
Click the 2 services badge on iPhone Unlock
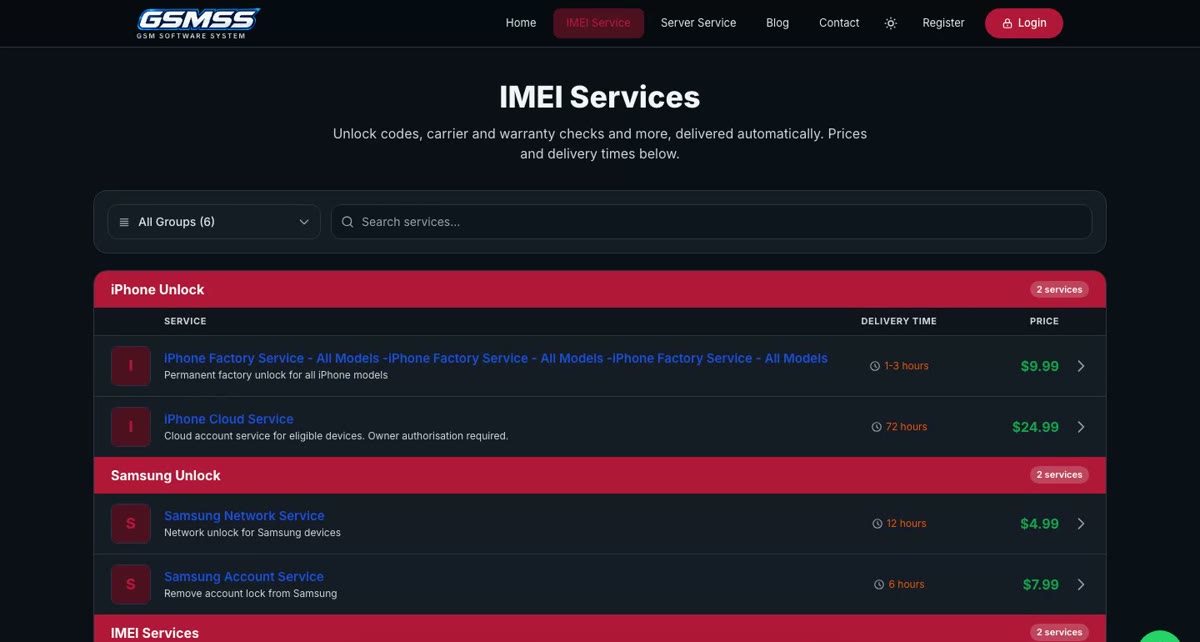point(1059,289)
